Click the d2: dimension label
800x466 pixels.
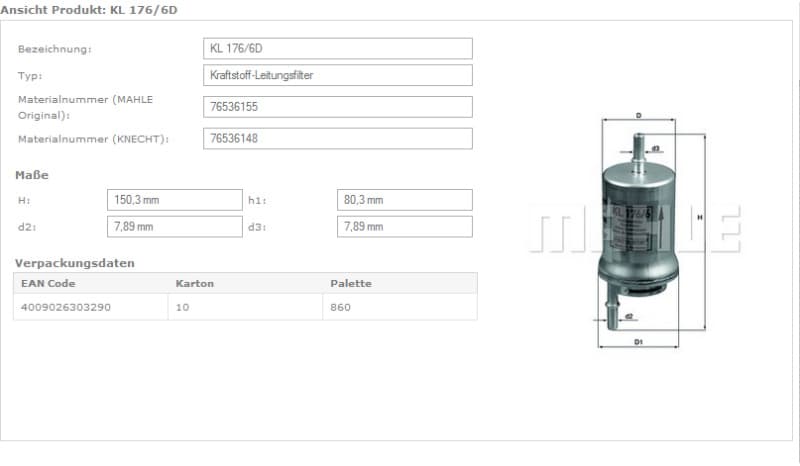(x=27, y=227)
